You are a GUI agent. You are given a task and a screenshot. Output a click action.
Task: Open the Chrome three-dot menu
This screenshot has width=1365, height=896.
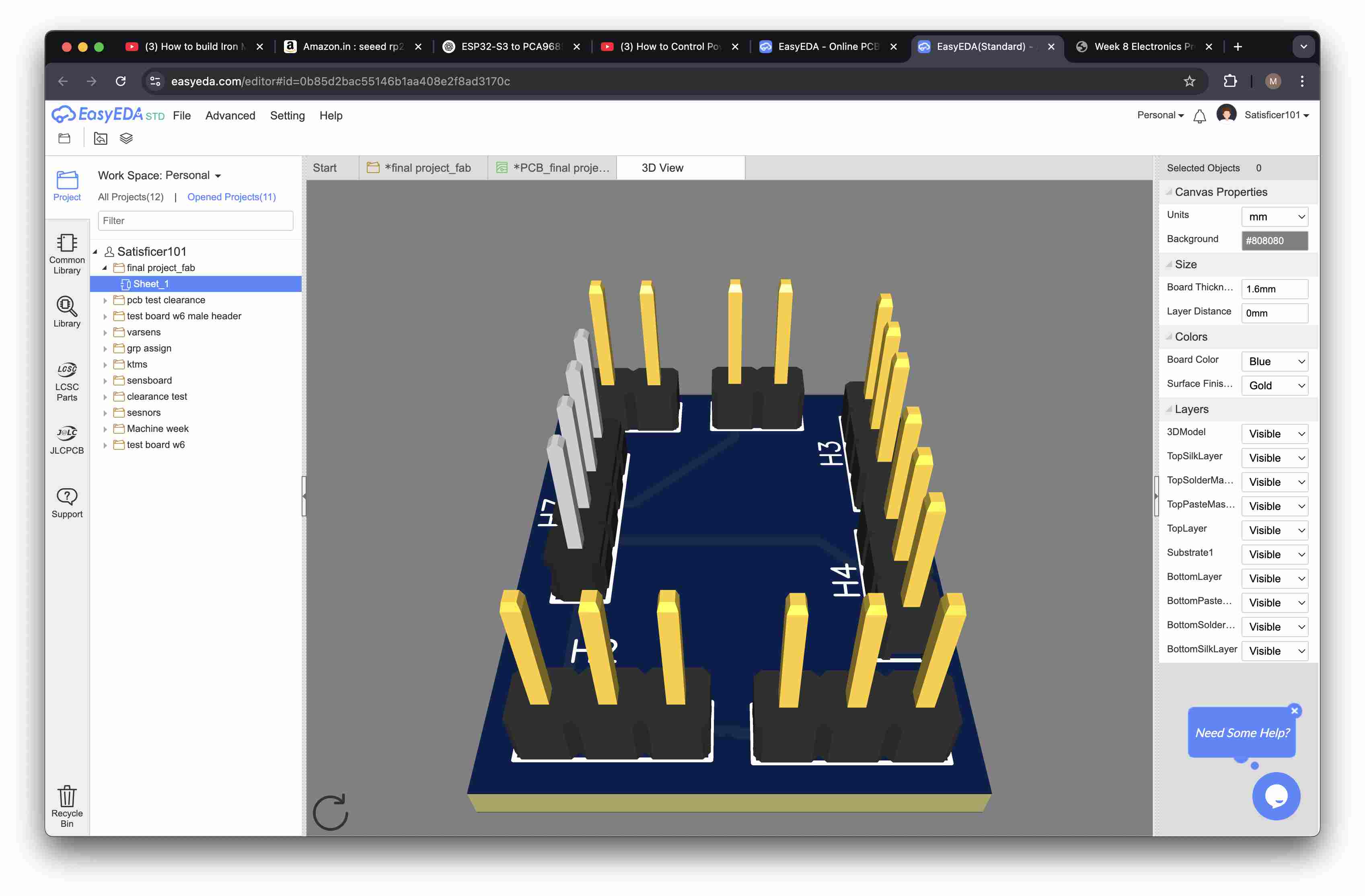click(1302, 81)
